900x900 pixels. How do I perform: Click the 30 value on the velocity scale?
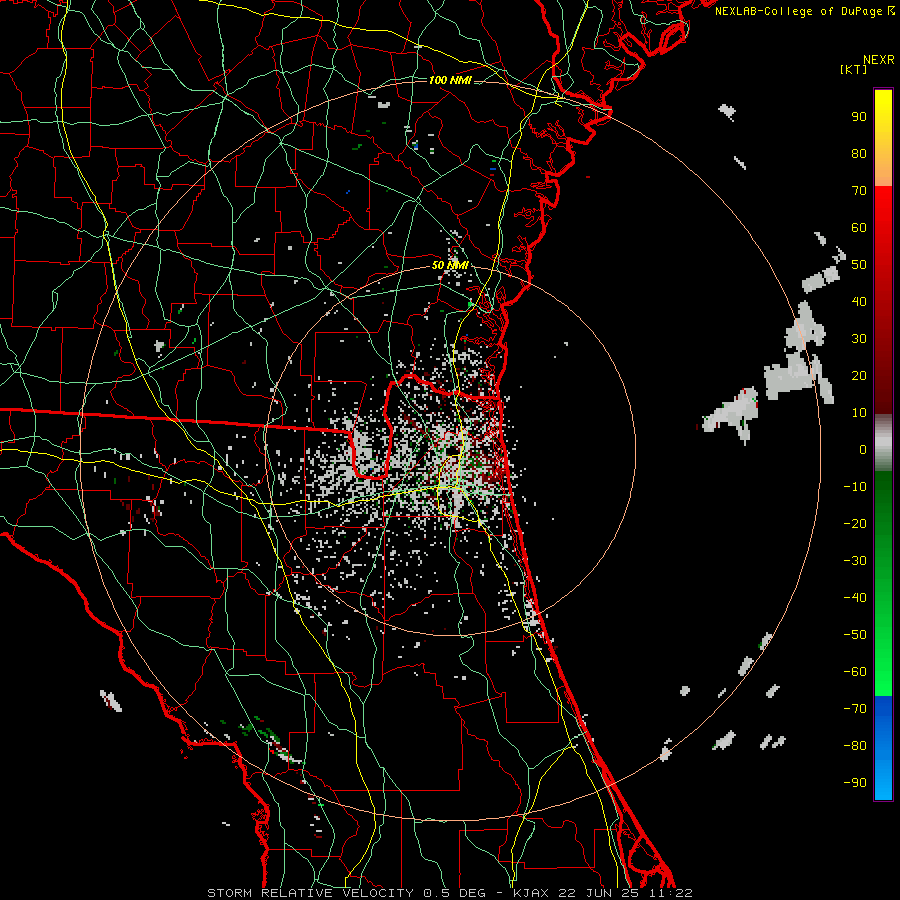click(859, 339)
